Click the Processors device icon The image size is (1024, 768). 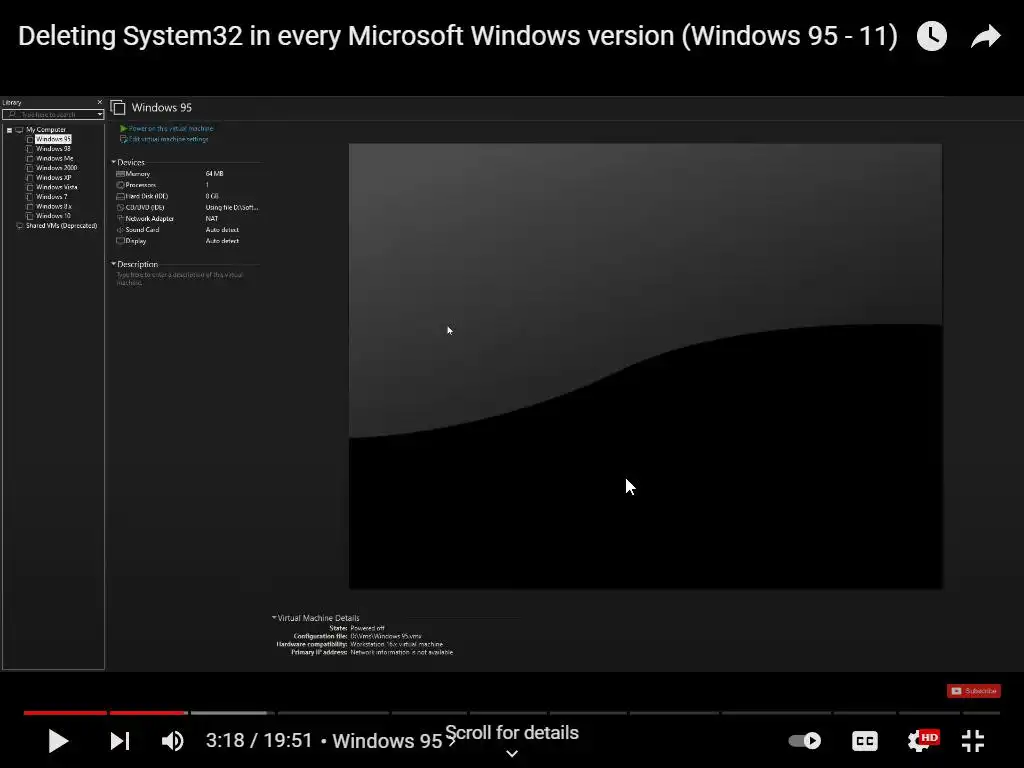120,185
